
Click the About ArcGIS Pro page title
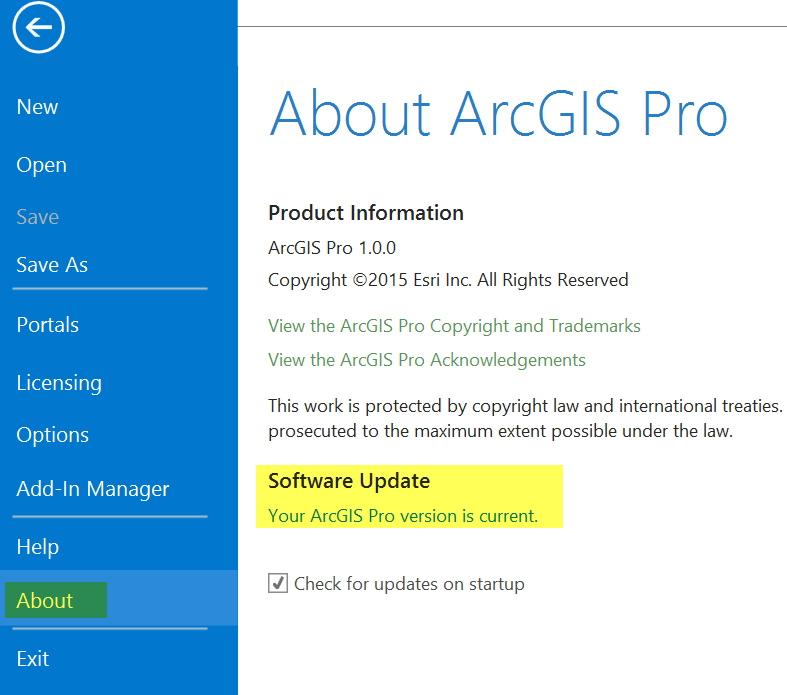[x=498, y=112]
